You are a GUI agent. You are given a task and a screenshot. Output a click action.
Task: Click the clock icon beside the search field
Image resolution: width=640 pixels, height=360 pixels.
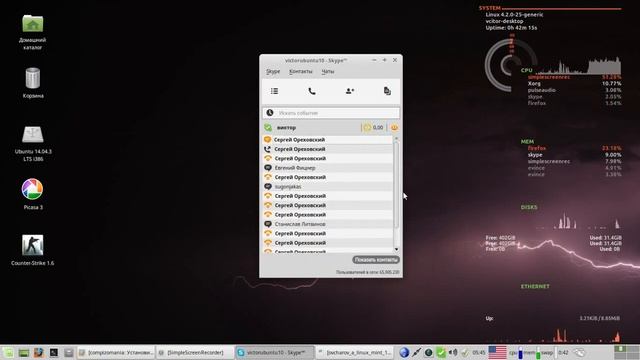[270, 113]
